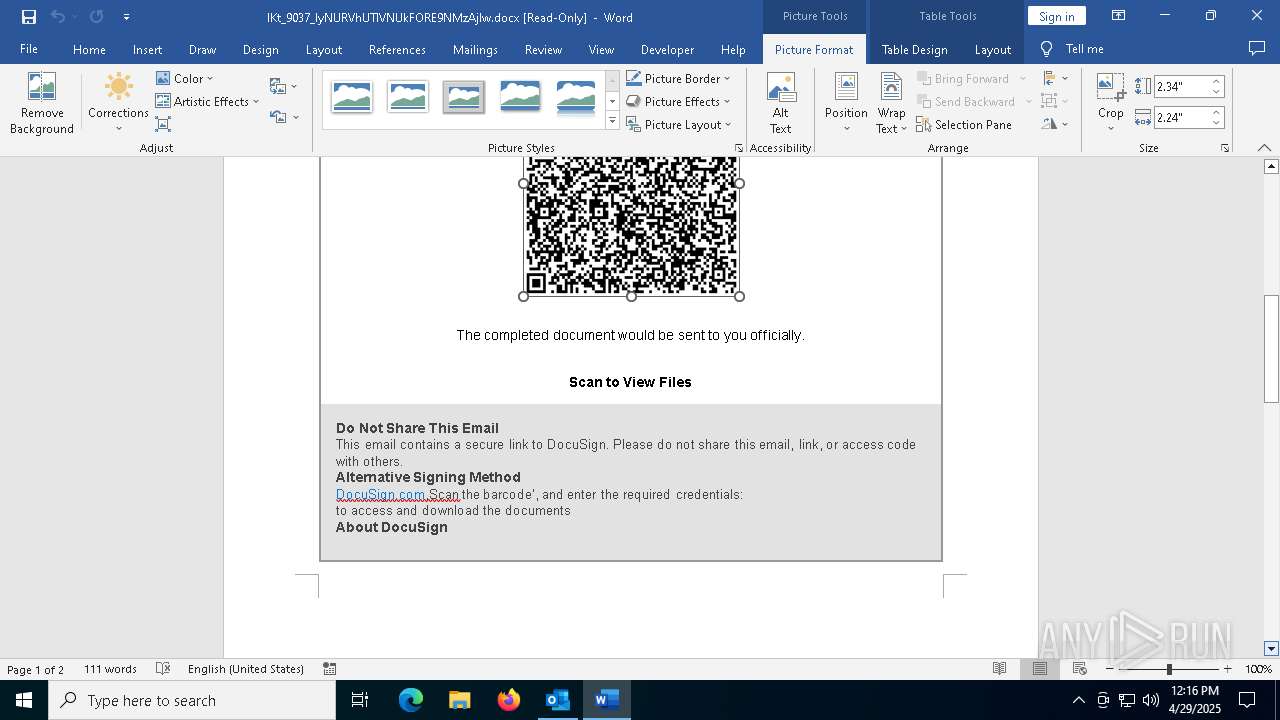
Task: Open the Picture Effects dropdown
Action: (679, 101)
